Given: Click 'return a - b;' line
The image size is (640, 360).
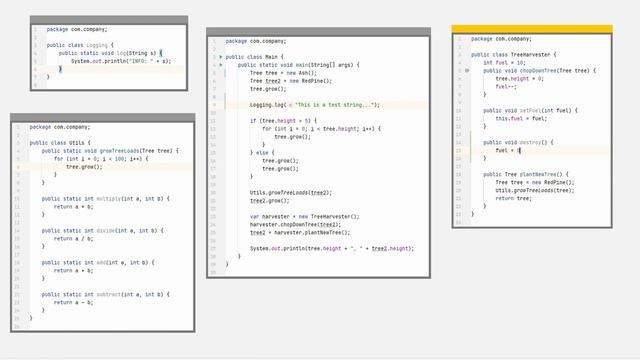Looking at the screenshot, I should coord(73,302).
